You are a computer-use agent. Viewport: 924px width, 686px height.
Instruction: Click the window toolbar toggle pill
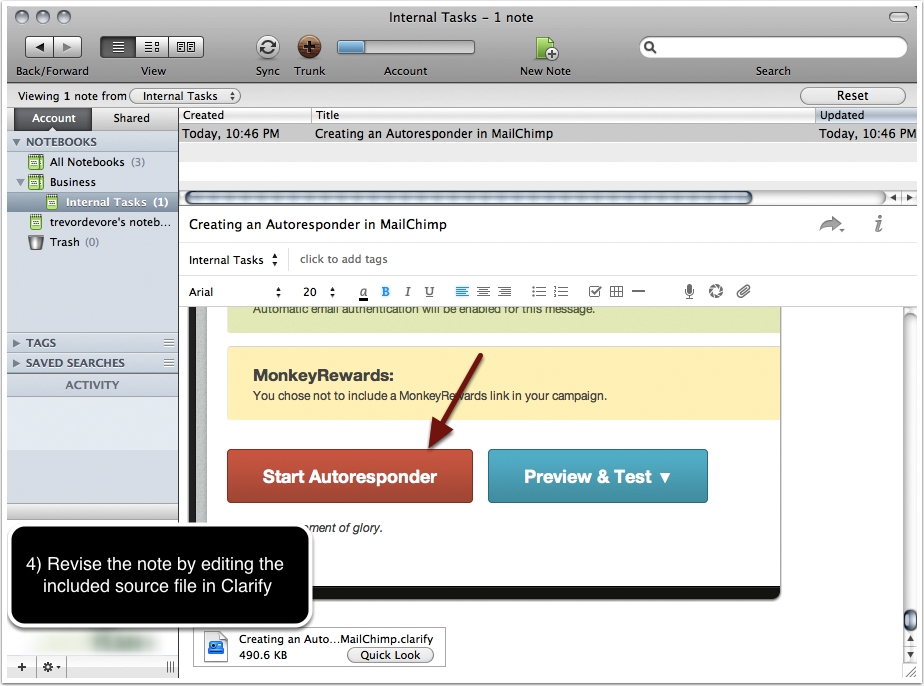click(x=899, y=17)
